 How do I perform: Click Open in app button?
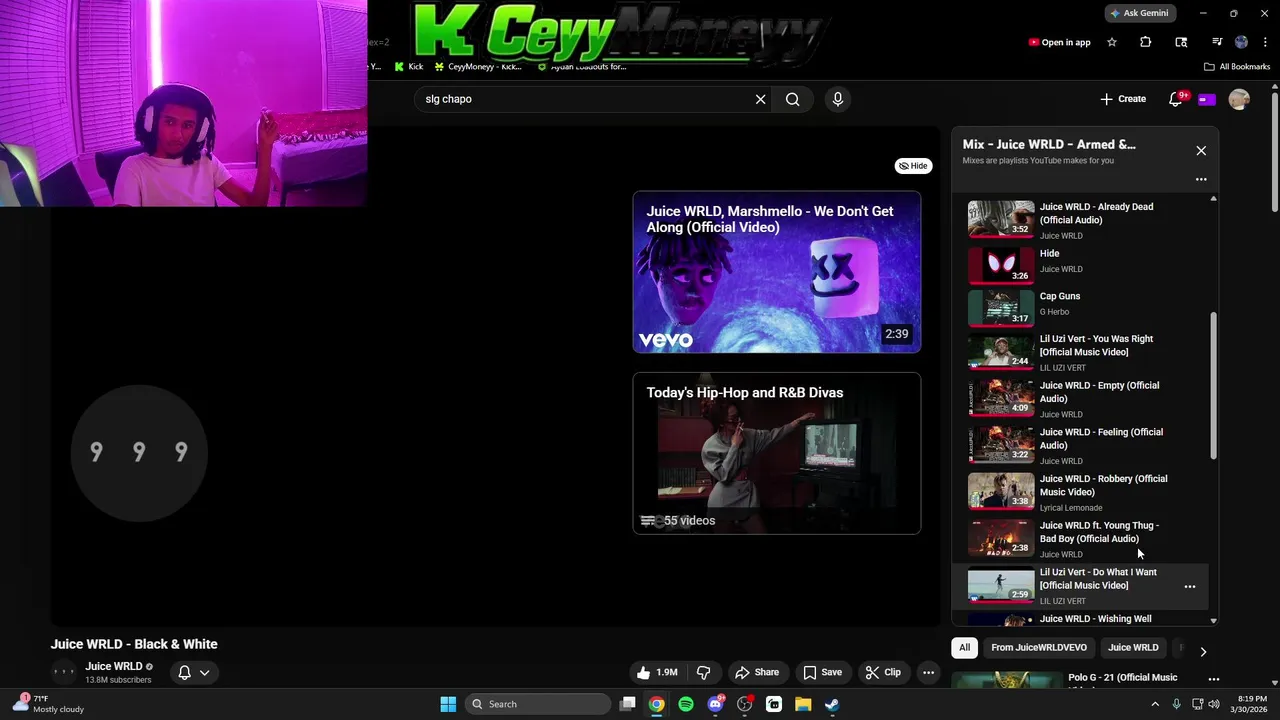pyautogui.click(x=1059, y=42)
